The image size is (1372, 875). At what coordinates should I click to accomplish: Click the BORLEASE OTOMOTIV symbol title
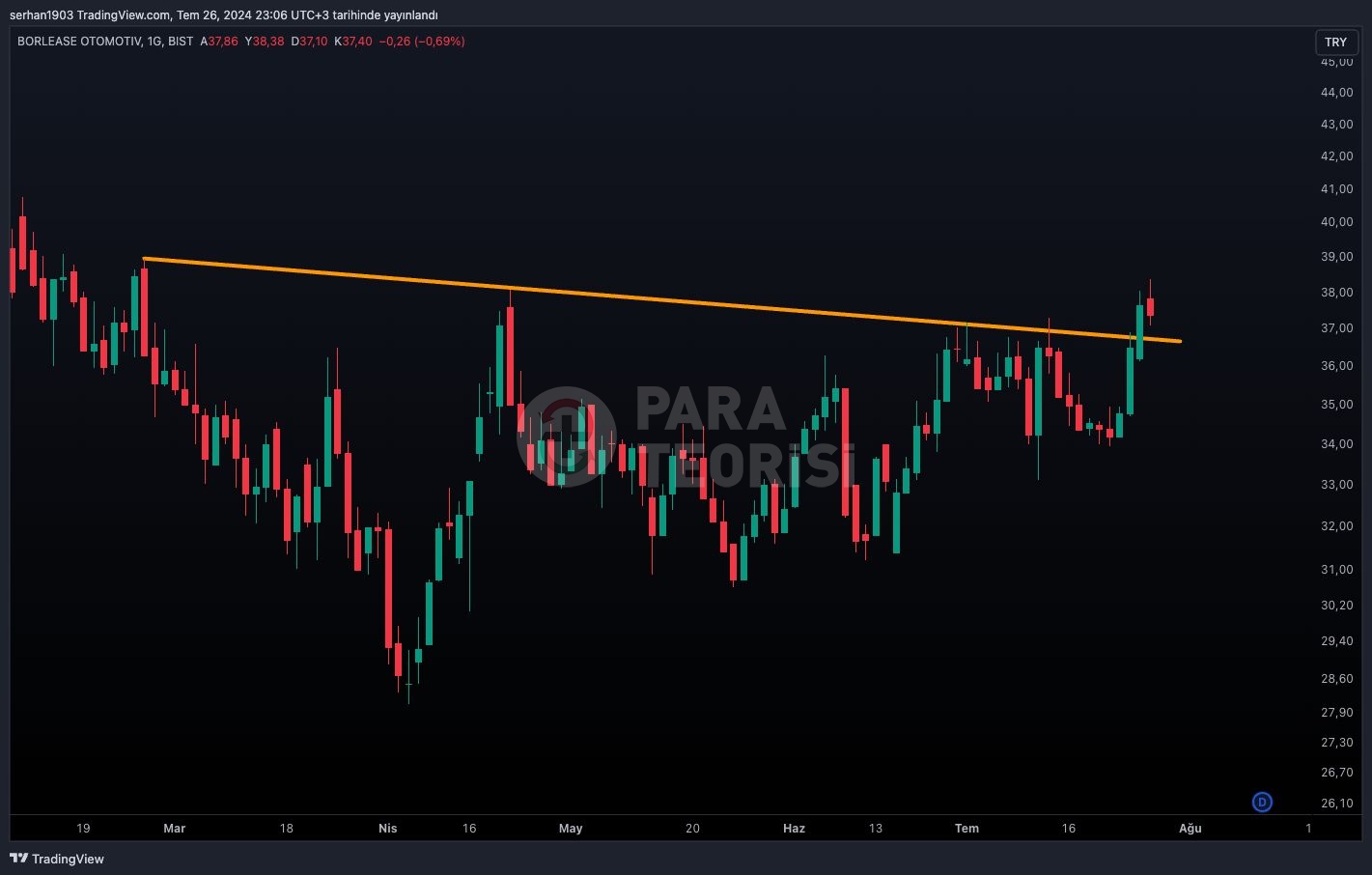click(x=79, y=42)
